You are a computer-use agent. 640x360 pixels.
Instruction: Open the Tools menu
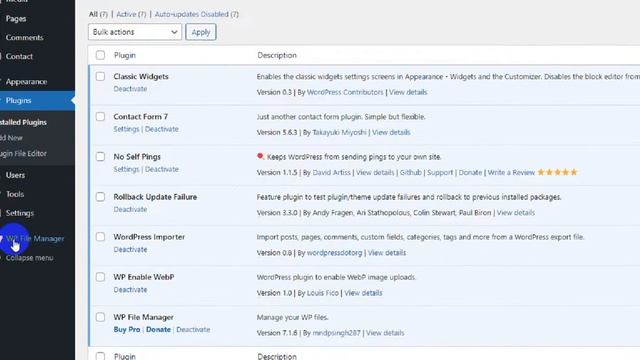[x=15, y=194]
